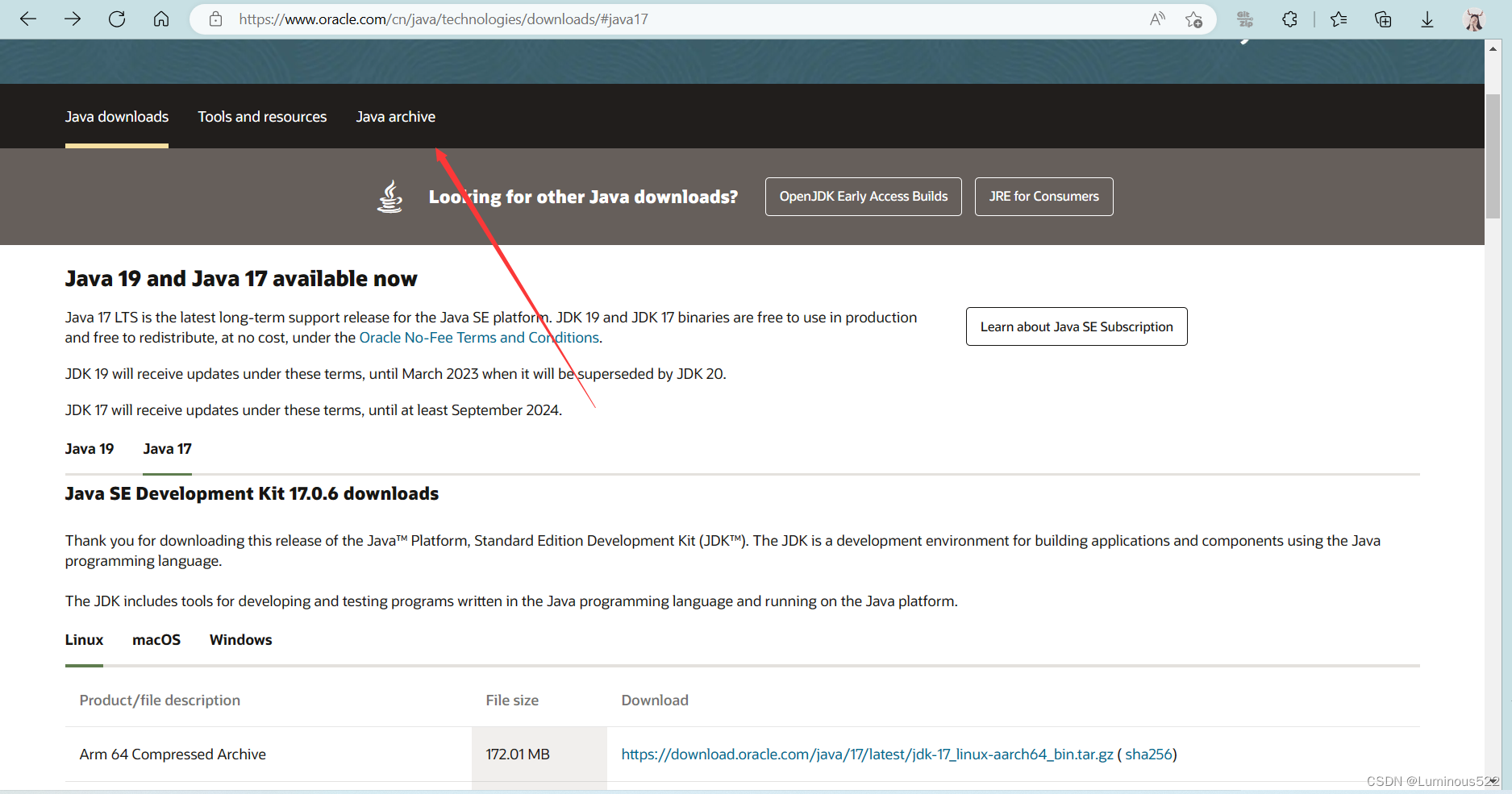Select the Java 17 tab
Viewport: 1512px width, 794px height.
pos(168,449)
